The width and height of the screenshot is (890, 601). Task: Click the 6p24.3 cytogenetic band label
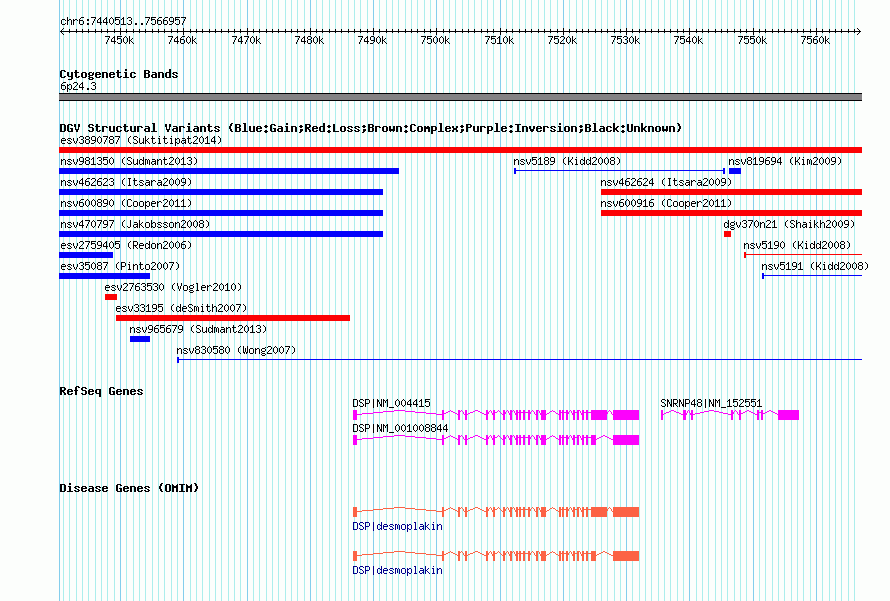click(78, 86)
